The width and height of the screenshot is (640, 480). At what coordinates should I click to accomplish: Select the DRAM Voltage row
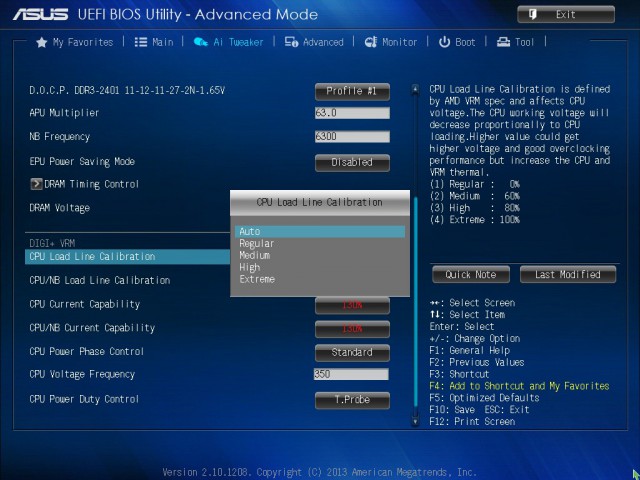(x=60, y=208)
